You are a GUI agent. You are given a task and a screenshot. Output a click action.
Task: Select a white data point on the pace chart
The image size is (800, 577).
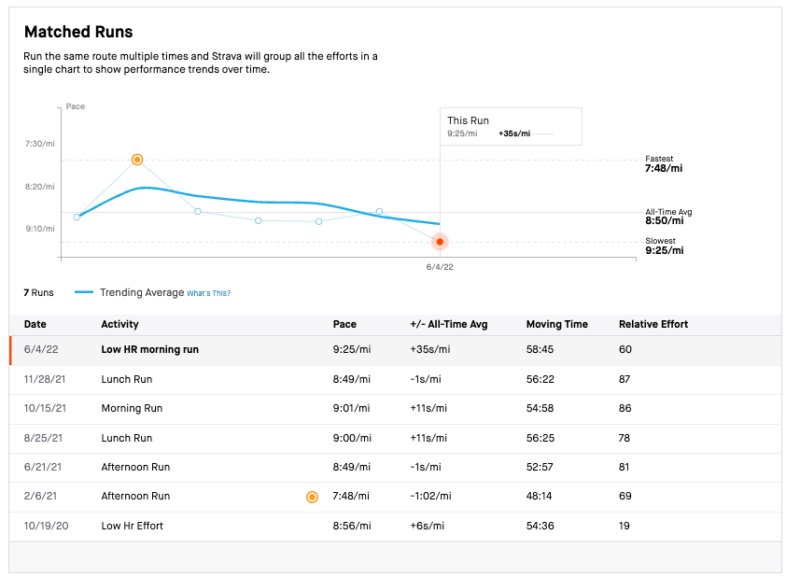[197, 211]
